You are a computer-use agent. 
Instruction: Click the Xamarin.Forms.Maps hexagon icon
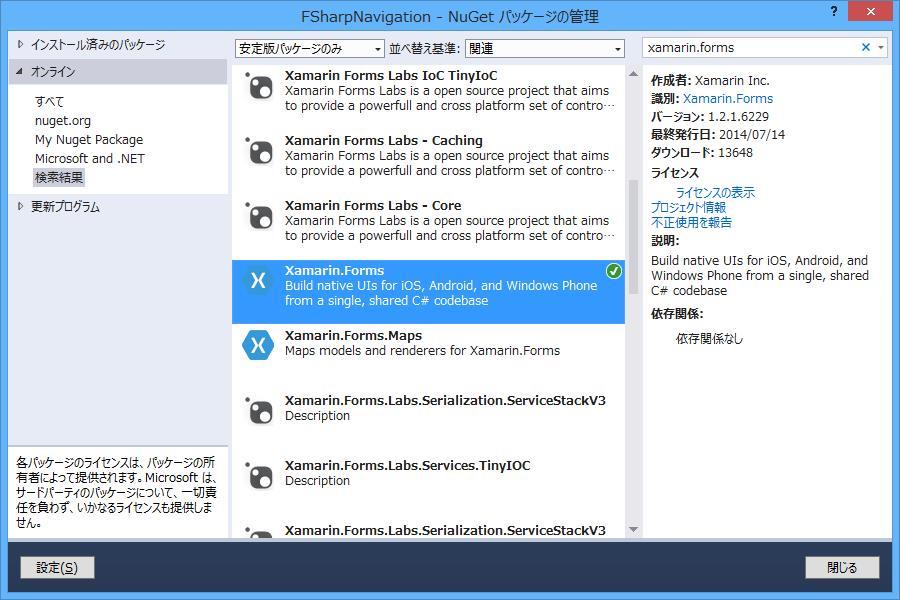(x=258, y=346)
